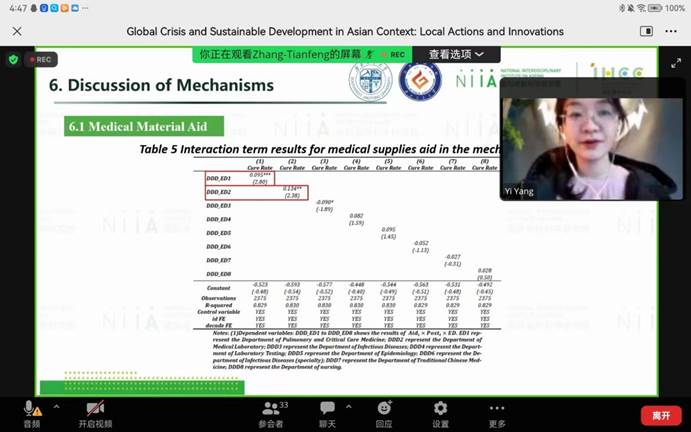691x432 pixels.
Task: Click the meeting title at top
Action: pyautogui.click(x=345, y=32)
